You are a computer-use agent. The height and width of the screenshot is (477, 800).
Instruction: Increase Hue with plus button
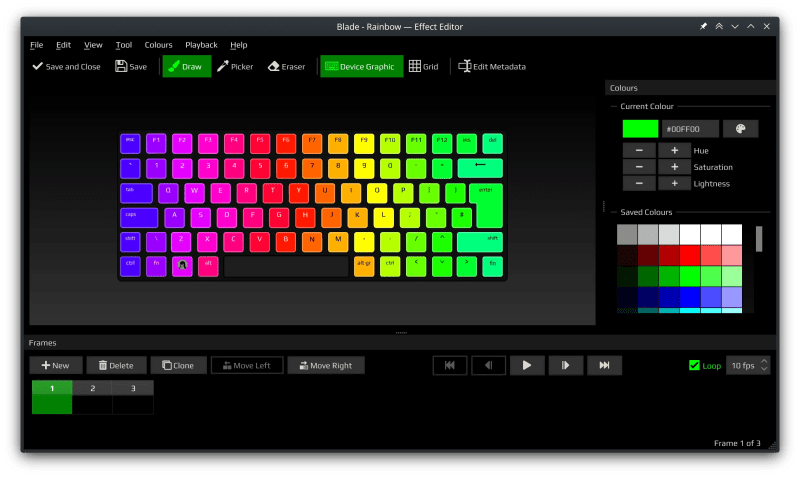674,150
